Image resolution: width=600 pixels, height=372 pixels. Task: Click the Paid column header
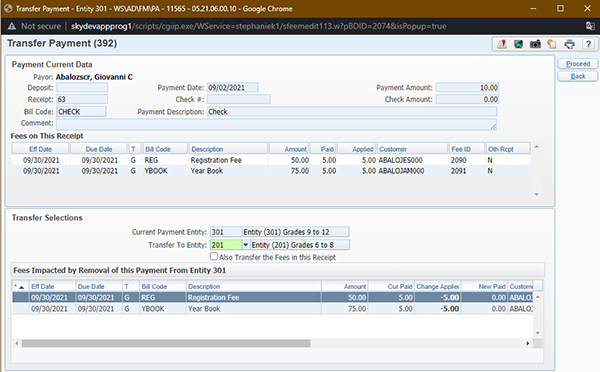323,149
